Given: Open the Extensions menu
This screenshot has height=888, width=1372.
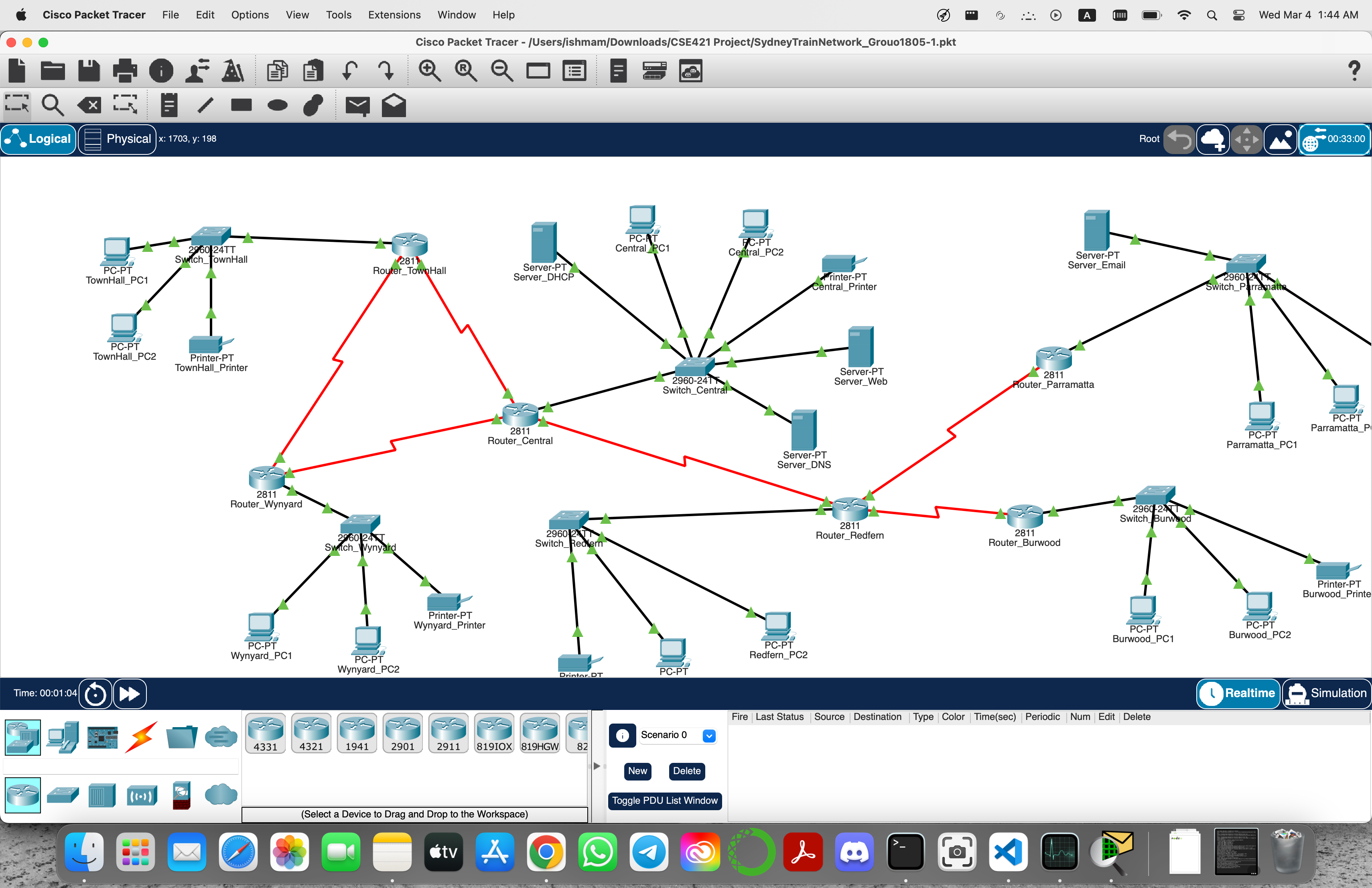Looking at the screenshot, I should click(x=394, y=15).
